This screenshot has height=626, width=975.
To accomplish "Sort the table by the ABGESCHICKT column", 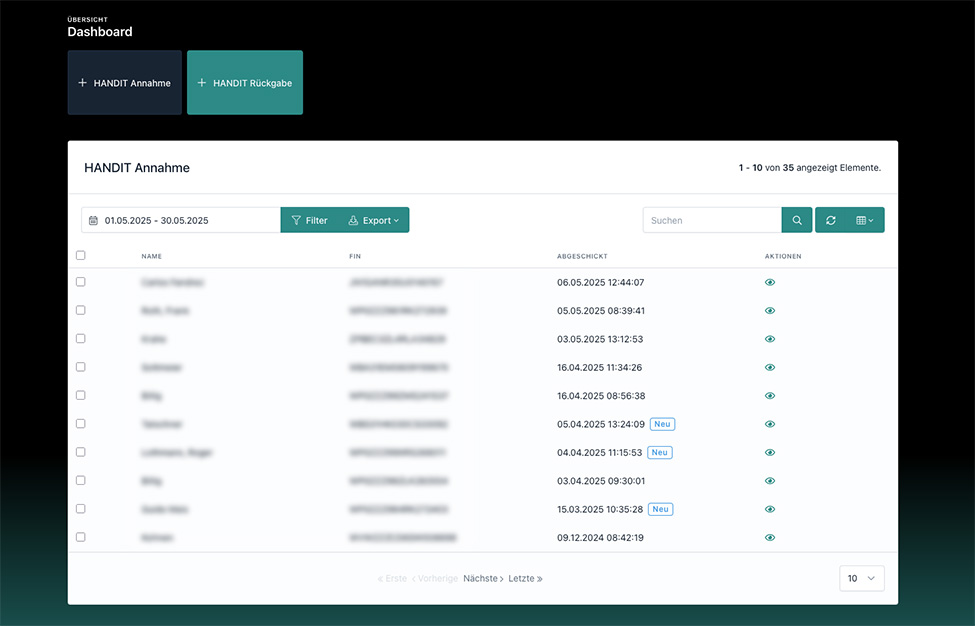I will click(582, 256).
